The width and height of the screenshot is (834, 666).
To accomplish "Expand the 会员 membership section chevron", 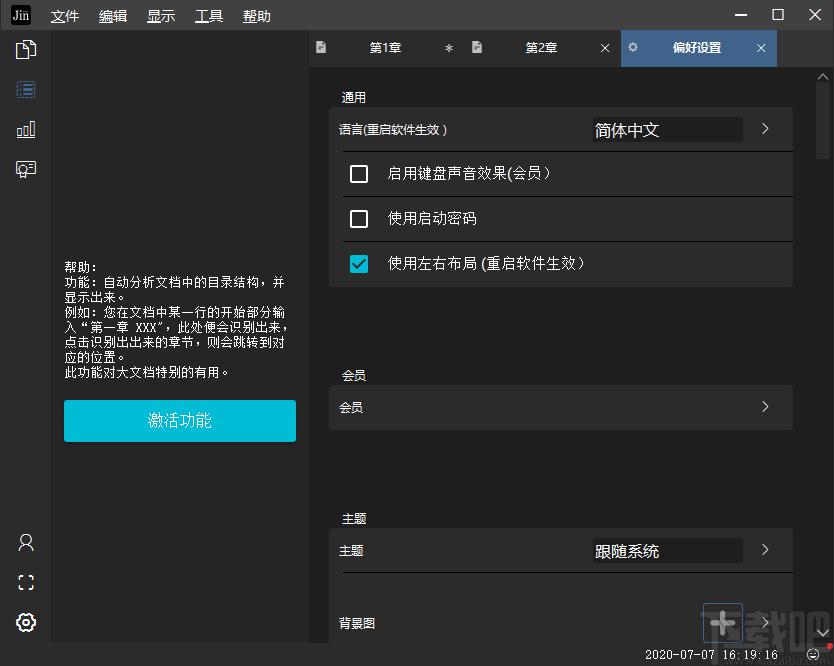I will tap(765, 407).
